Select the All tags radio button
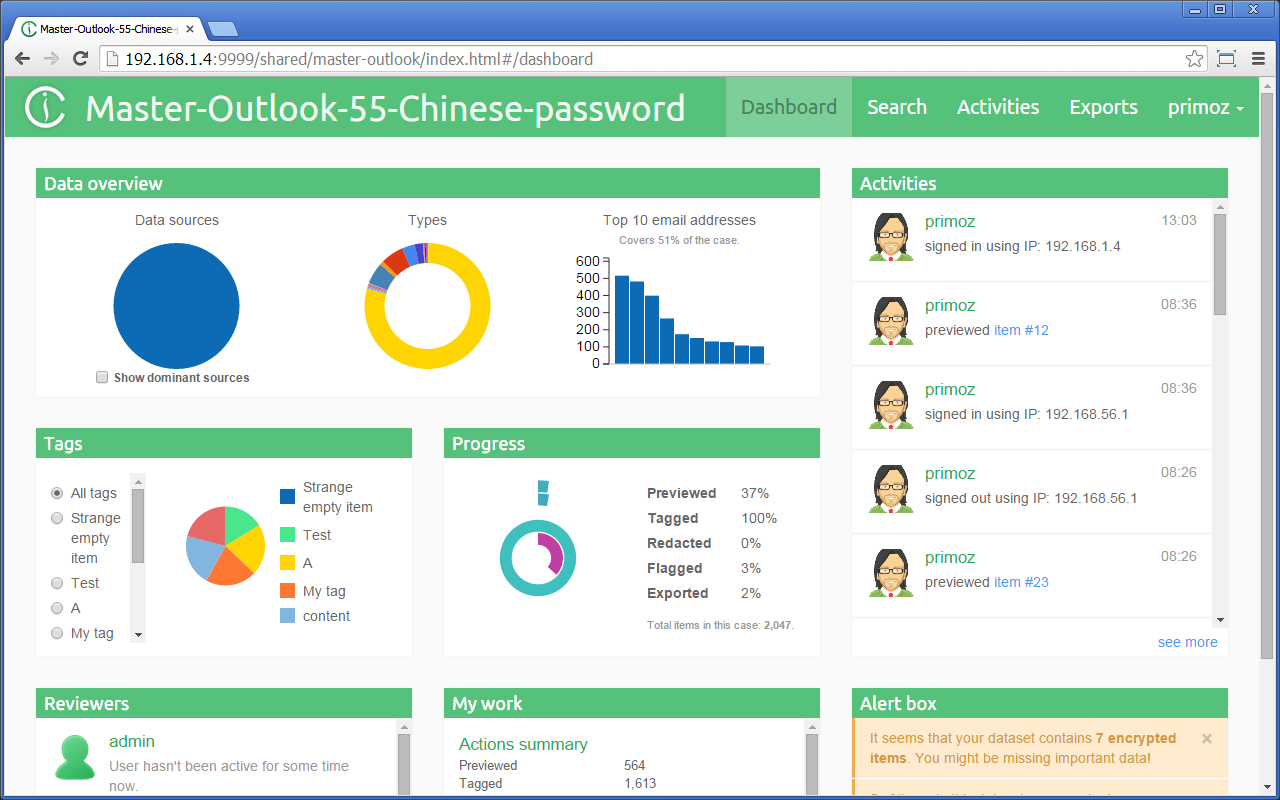This screenshot has width=1280, height=800. click(x=57, y=493)
